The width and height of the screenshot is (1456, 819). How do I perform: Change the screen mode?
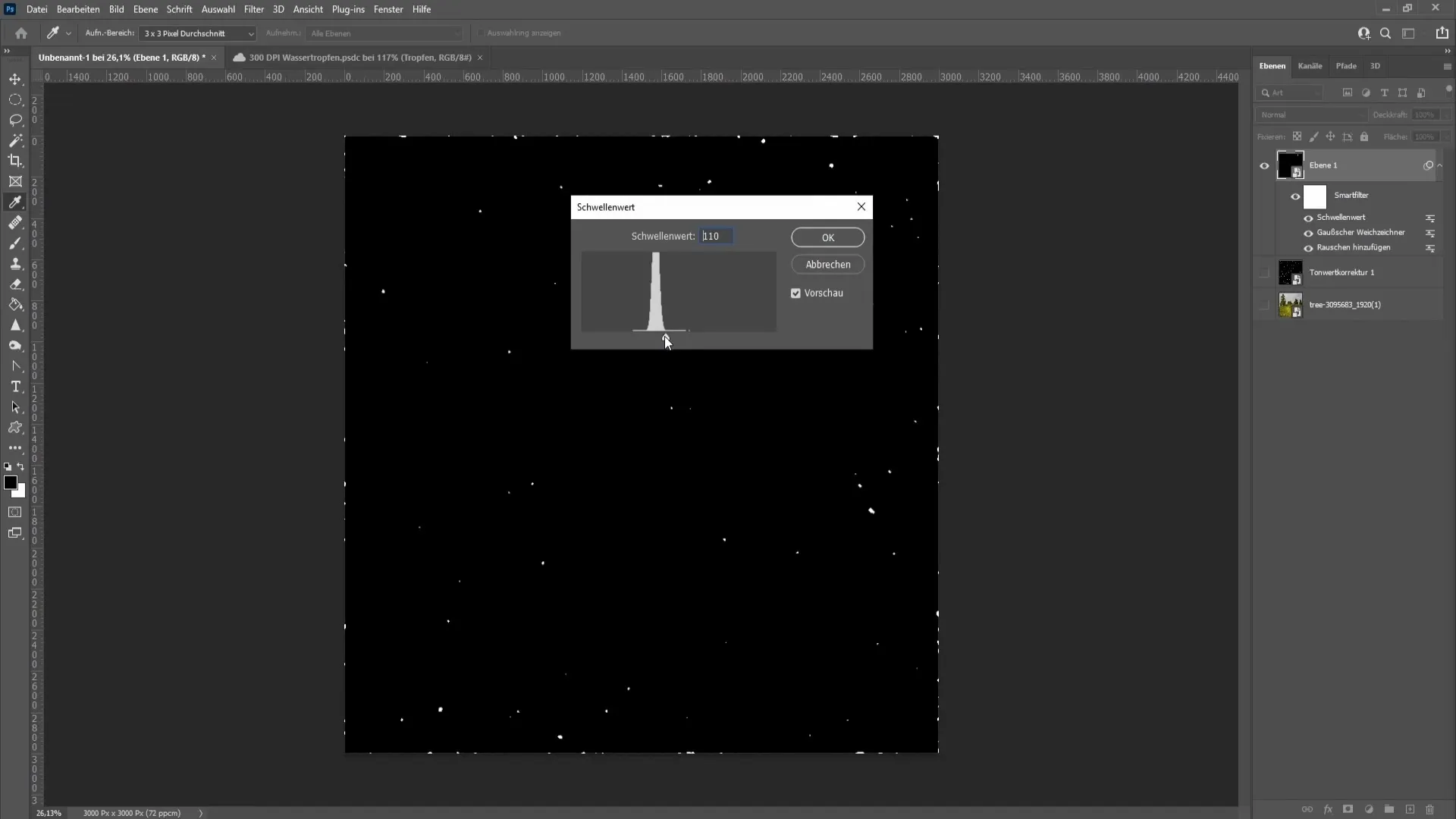(15, 533)
